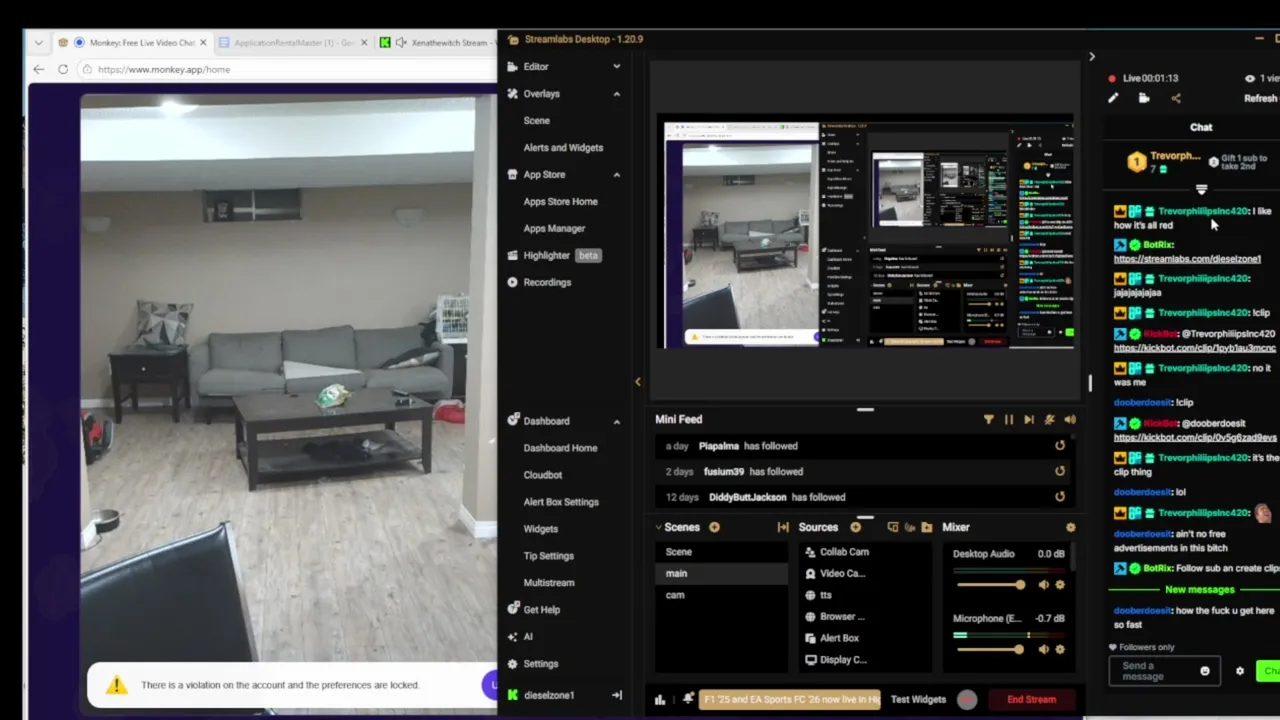Viewport: 1280px width, 720px height.
Task: Click the Recordings icon in sidebar
Action: tap(513, 282)
